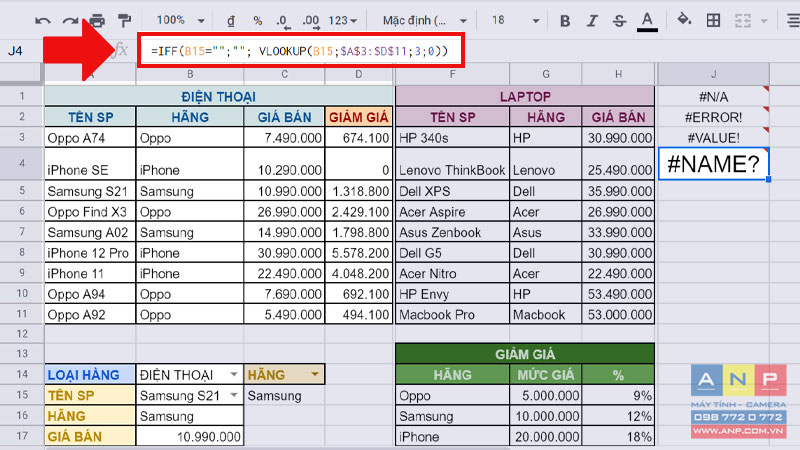This screenshot has height=450, width=800.
Task: Select the #NAME? cell J4
Action: point(713,164)
